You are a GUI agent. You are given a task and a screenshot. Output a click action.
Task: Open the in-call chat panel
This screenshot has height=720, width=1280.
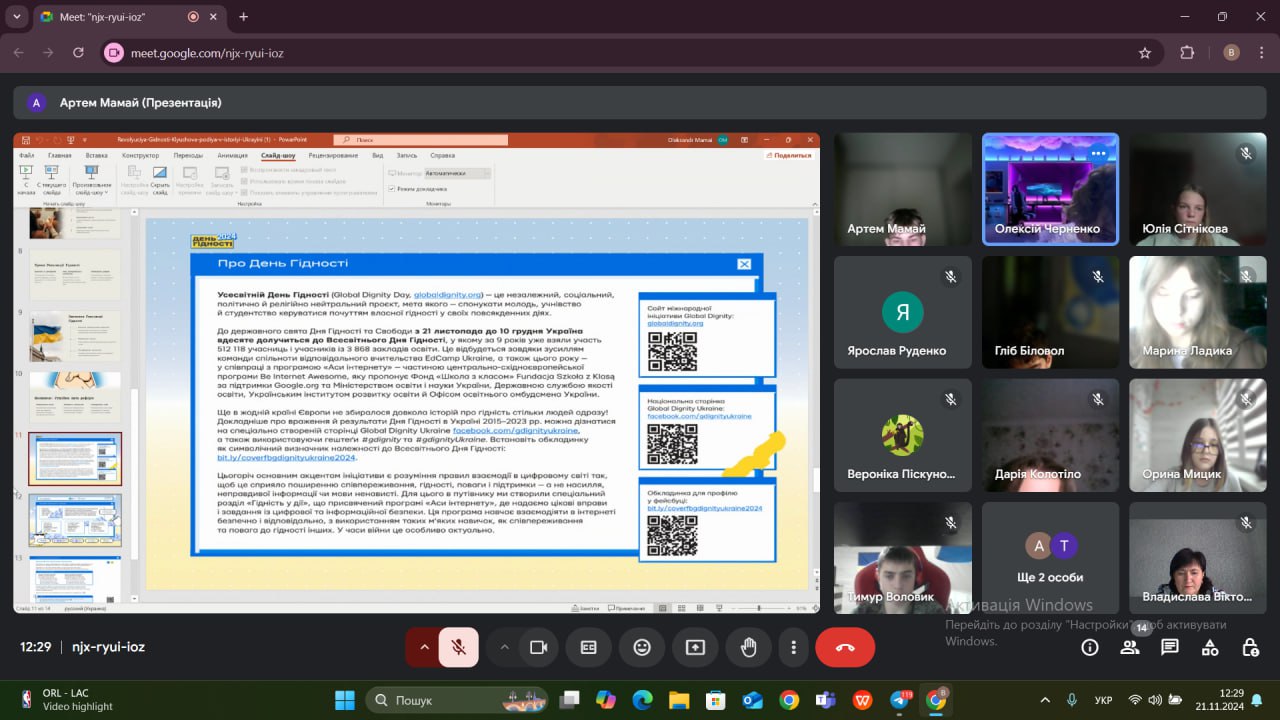(x=1170, y=647)
